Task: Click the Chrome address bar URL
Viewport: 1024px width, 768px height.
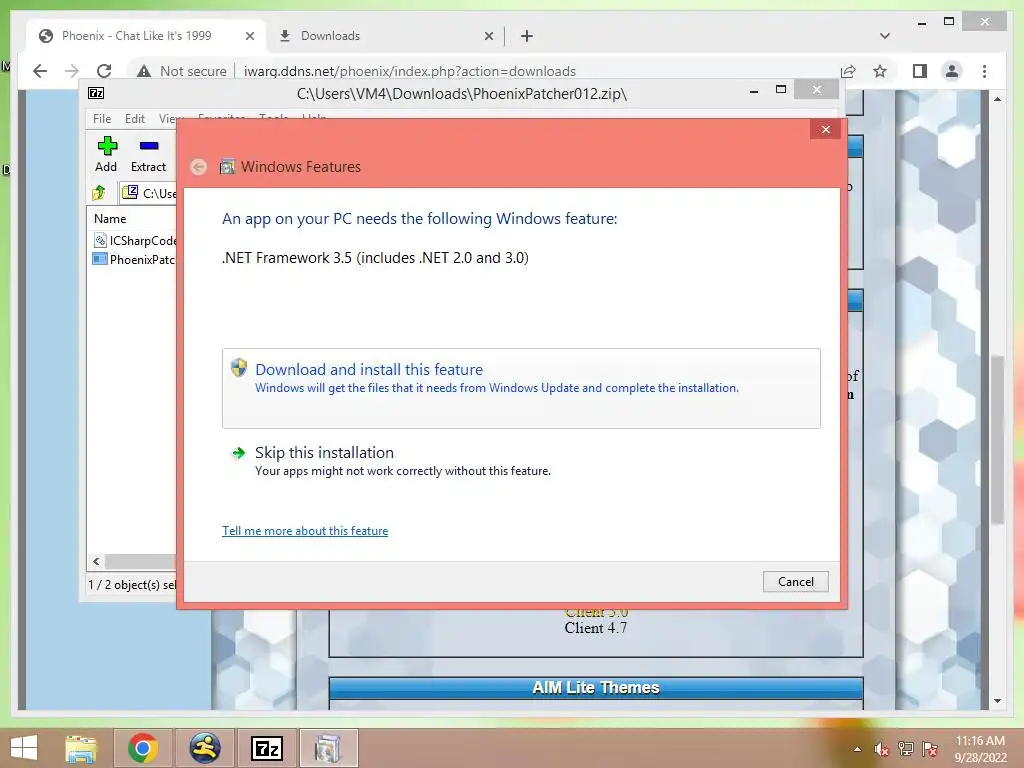Action: click(409, 71)
